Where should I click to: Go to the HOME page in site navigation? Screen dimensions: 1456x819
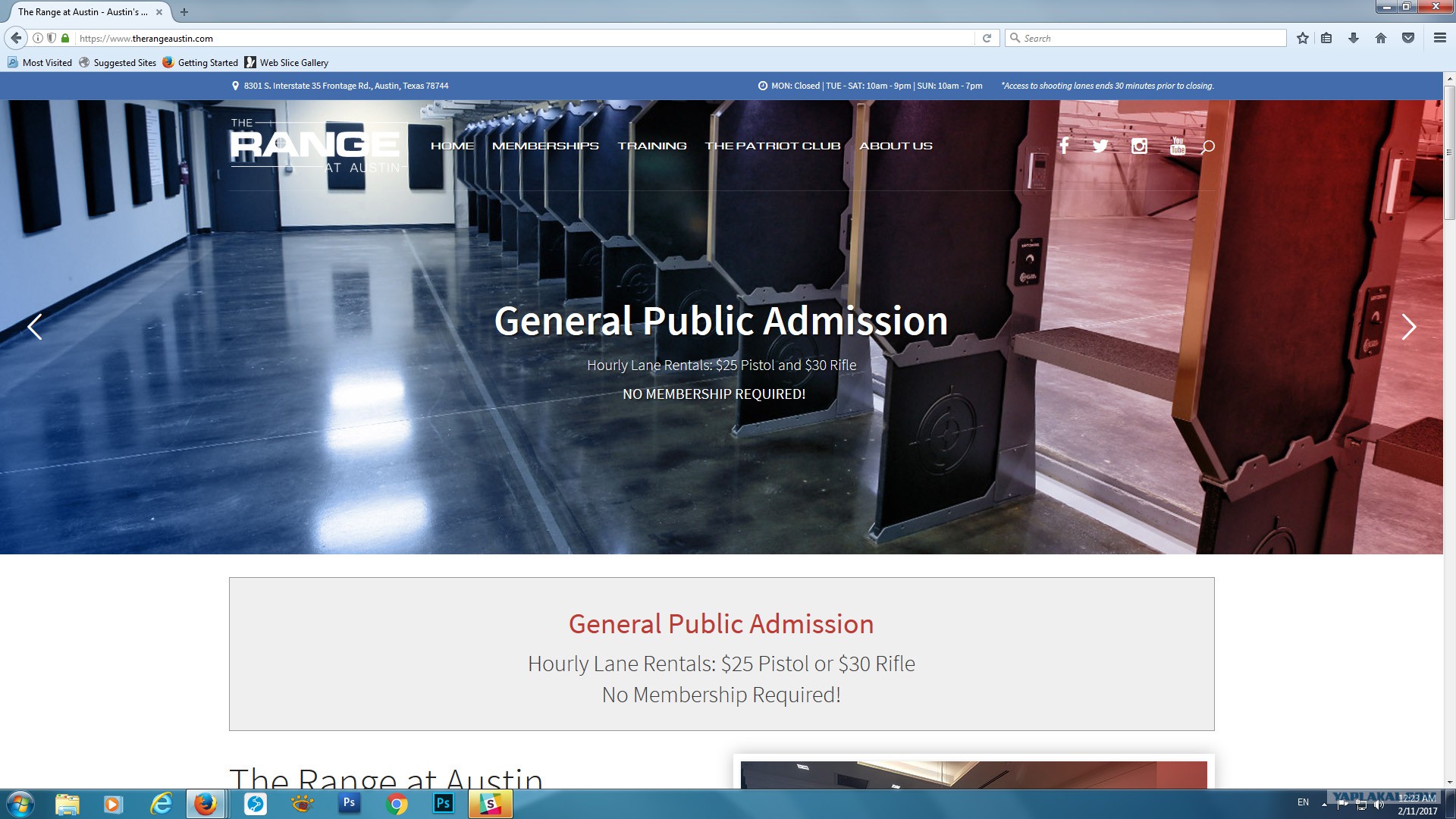[452, 146]
